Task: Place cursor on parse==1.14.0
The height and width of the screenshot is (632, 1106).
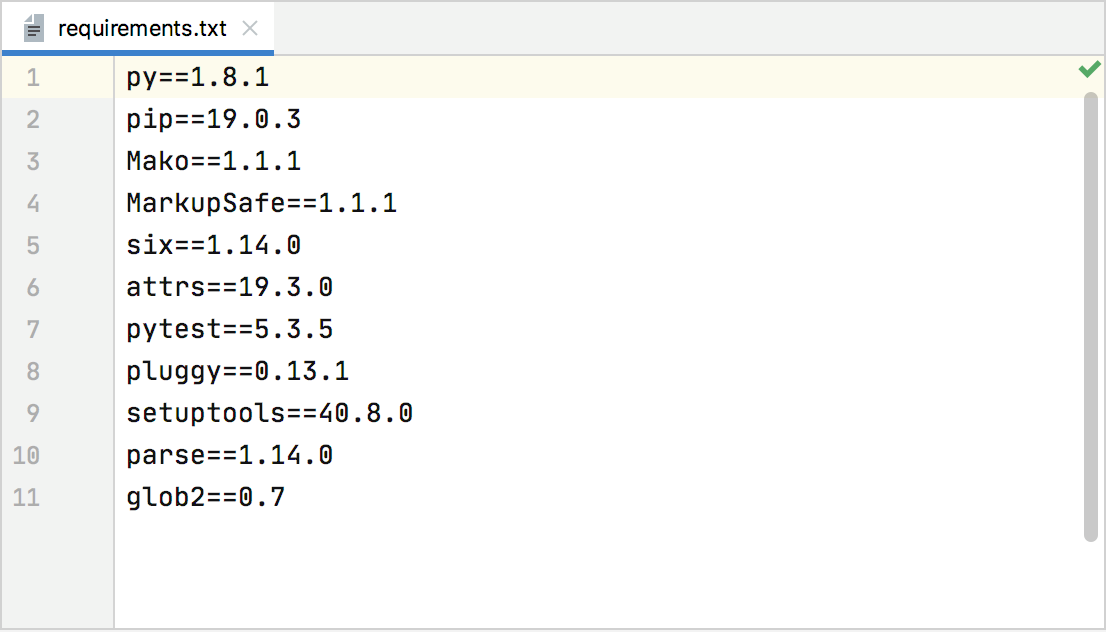Action: pos(230,455)
